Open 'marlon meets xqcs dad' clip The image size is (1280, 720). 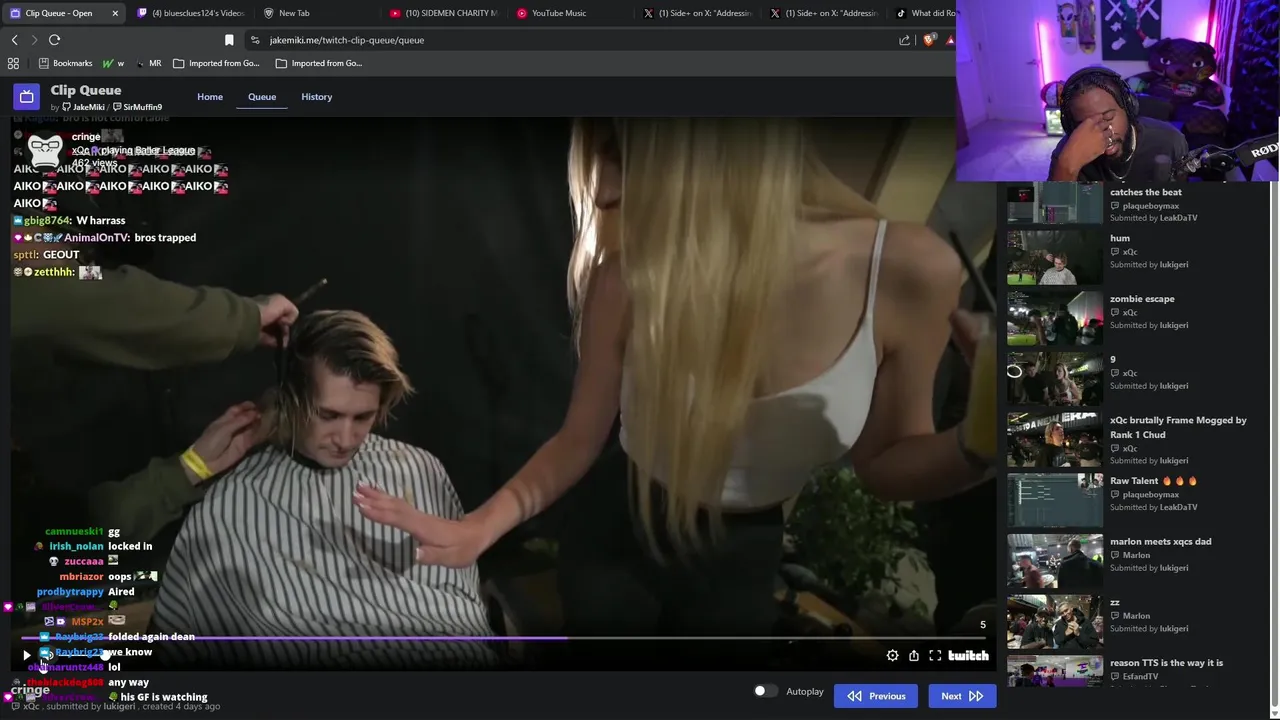click(1160, 542)
